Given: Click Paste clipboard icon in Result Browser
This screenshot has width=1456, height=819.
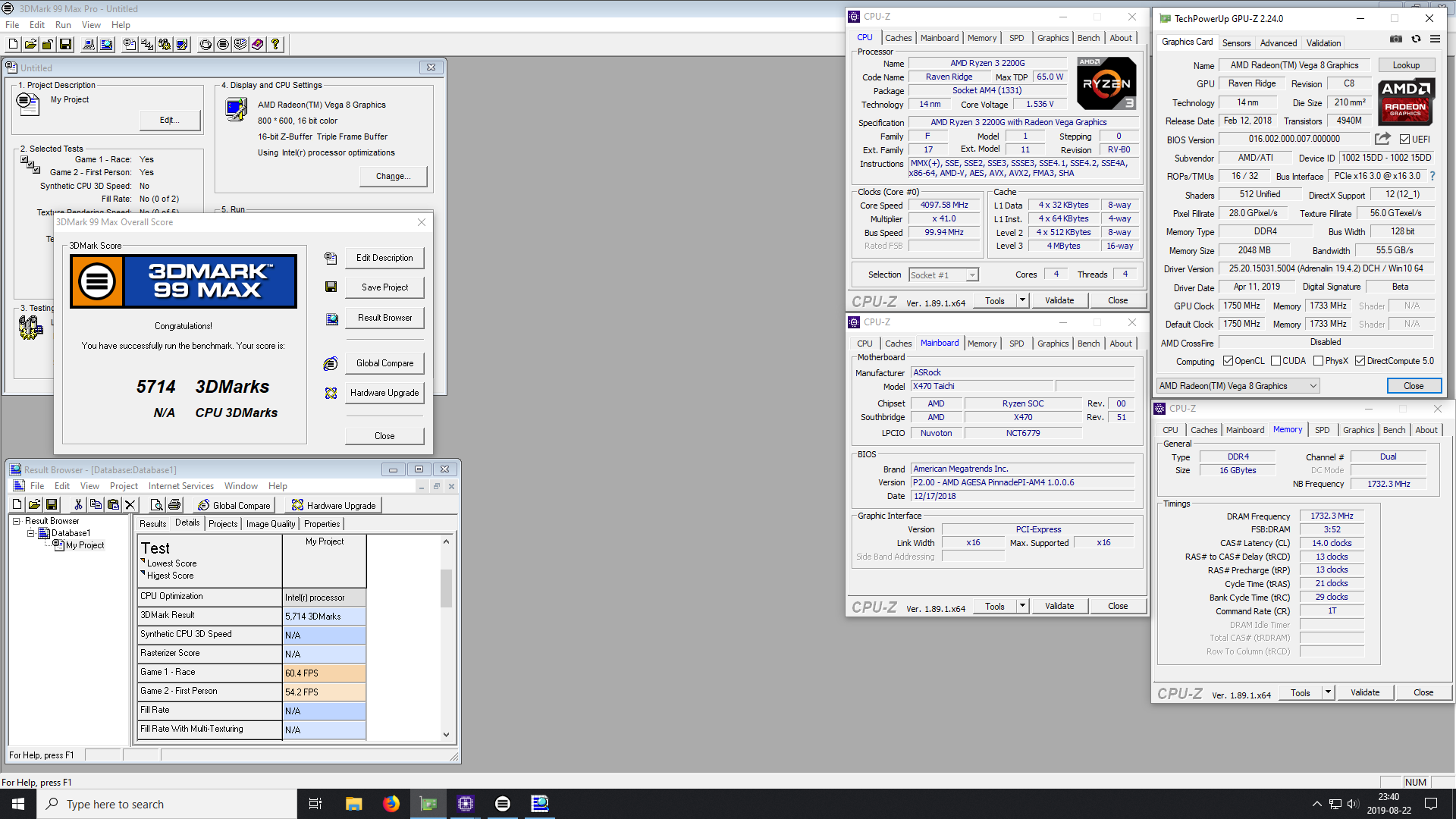Looking at the screenshot, I should tap(113, 504).
